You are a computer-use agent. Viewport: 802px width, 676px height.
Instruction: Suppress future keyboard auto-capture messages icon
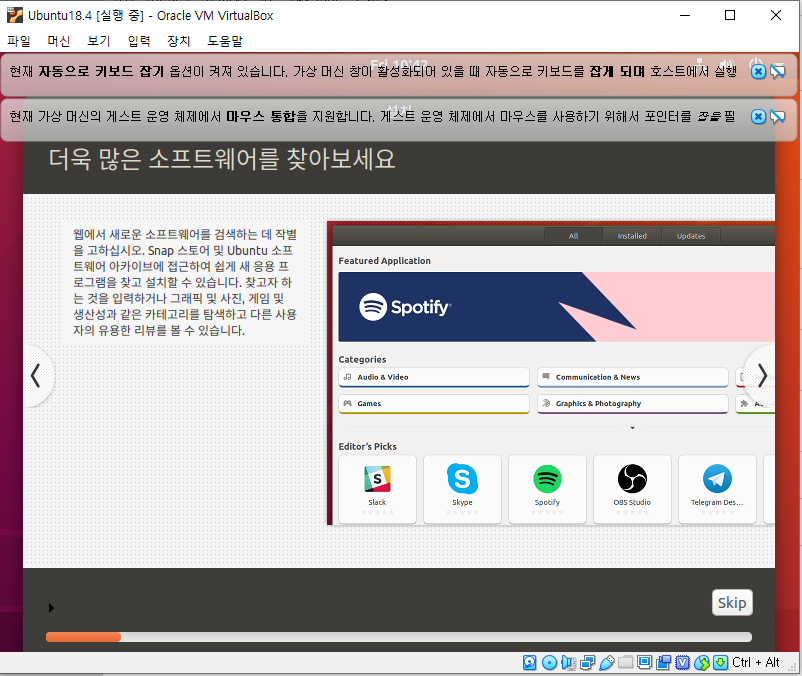(777, 72)
